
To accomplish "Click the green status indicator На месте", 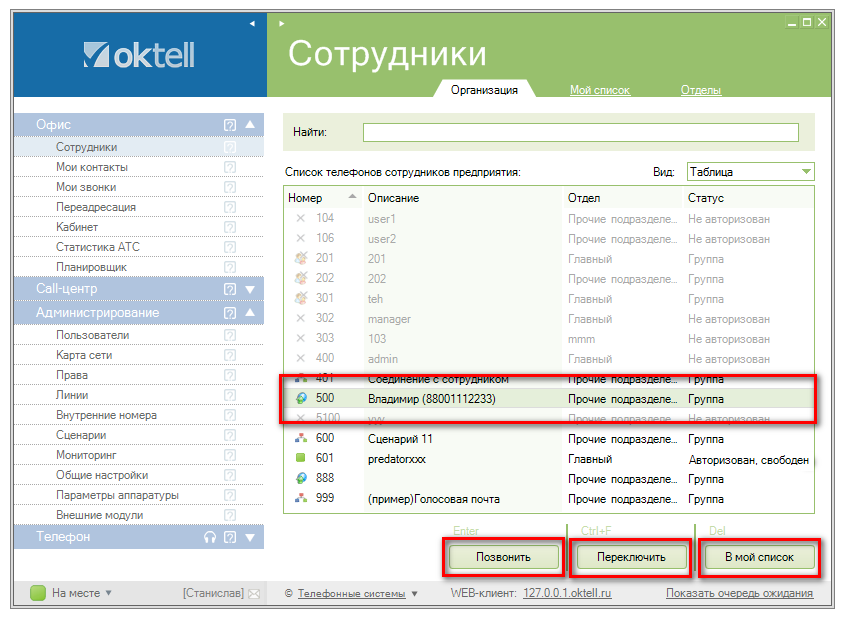I will tap(38, 593).
